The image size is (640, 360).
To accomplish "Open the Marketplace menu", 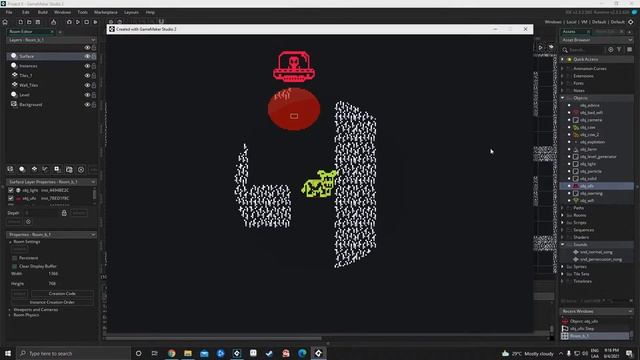I will point(106,12).
